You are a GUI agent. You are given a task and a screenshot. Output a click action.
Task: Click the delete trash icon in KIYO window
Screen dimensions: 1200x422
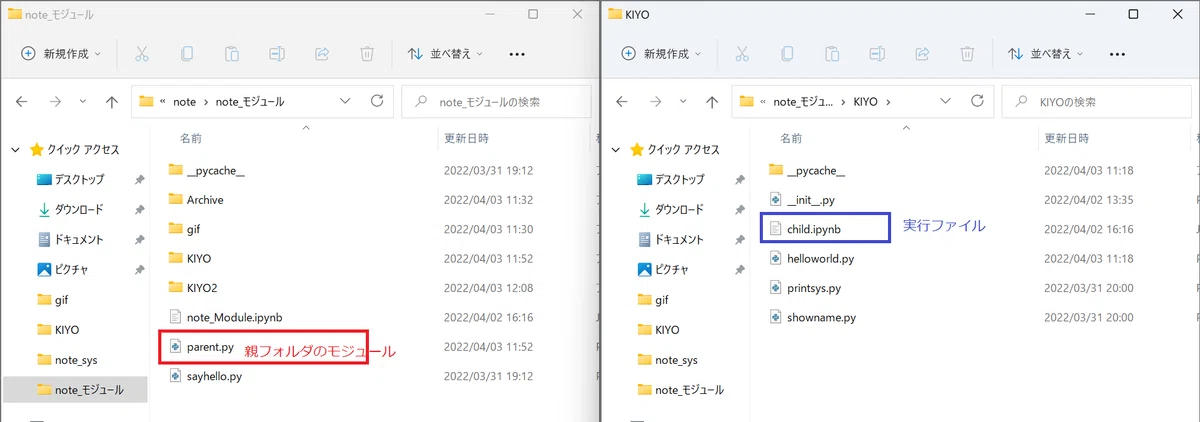tap(967, 54)
